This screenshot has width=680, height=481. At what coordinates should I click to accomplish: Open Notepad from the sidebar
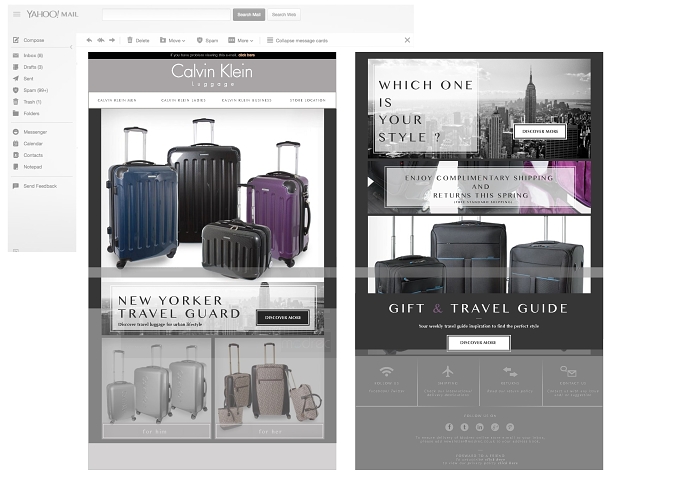tap(33, 167)
